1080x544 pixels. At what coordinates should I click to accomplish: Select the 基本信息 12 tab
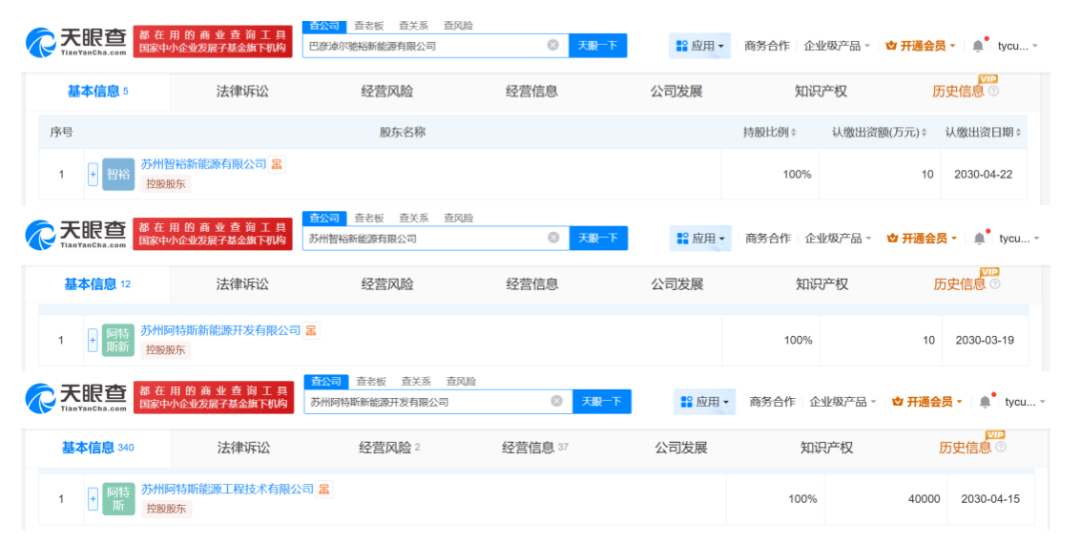click(x=98, y=284)
